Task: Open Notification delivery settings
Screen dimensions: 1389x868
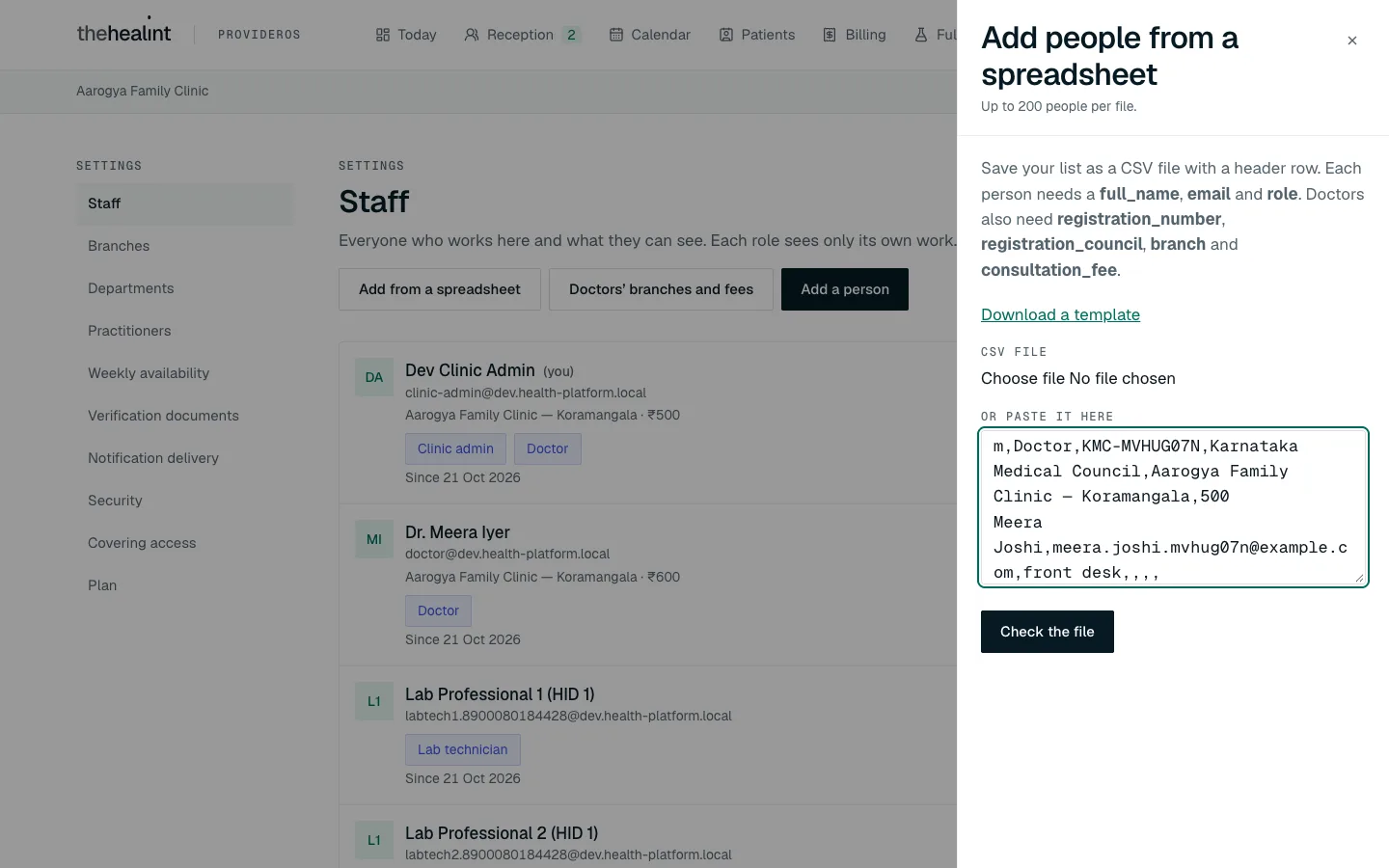Action: pyautogui.click(x=185, y=458)
